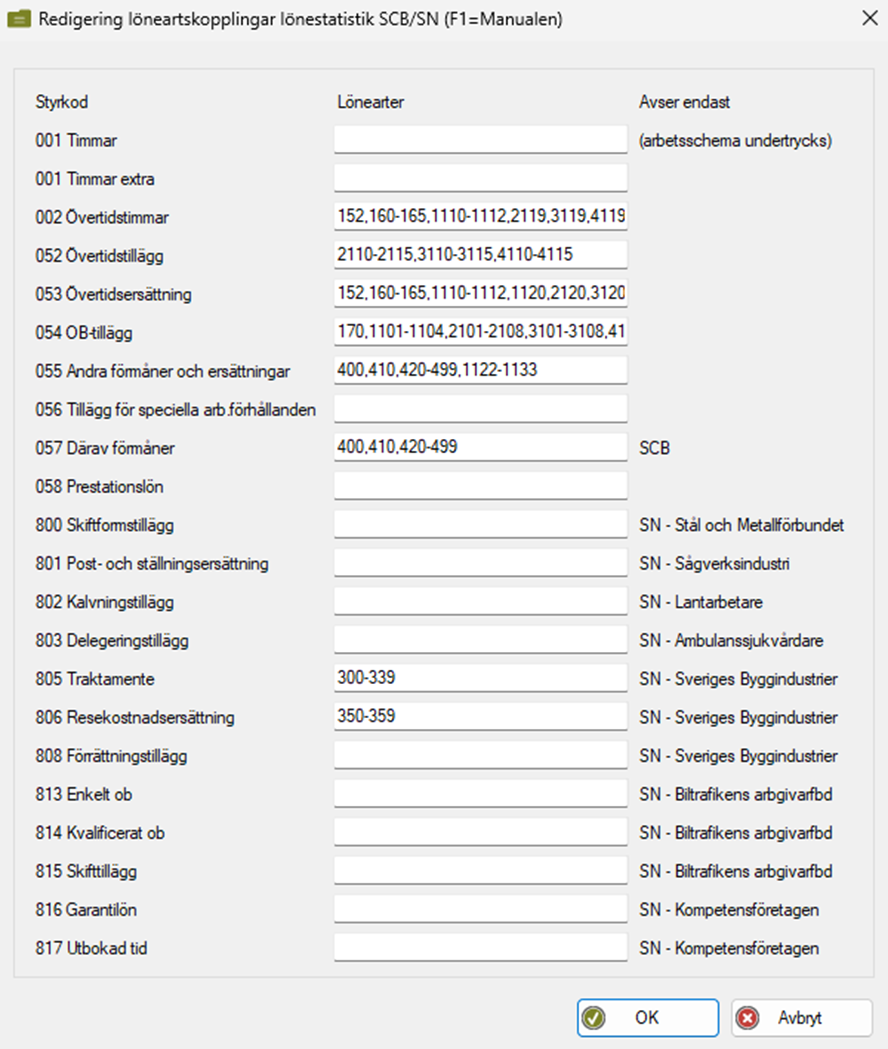Click the application icon in title bar

18,19
